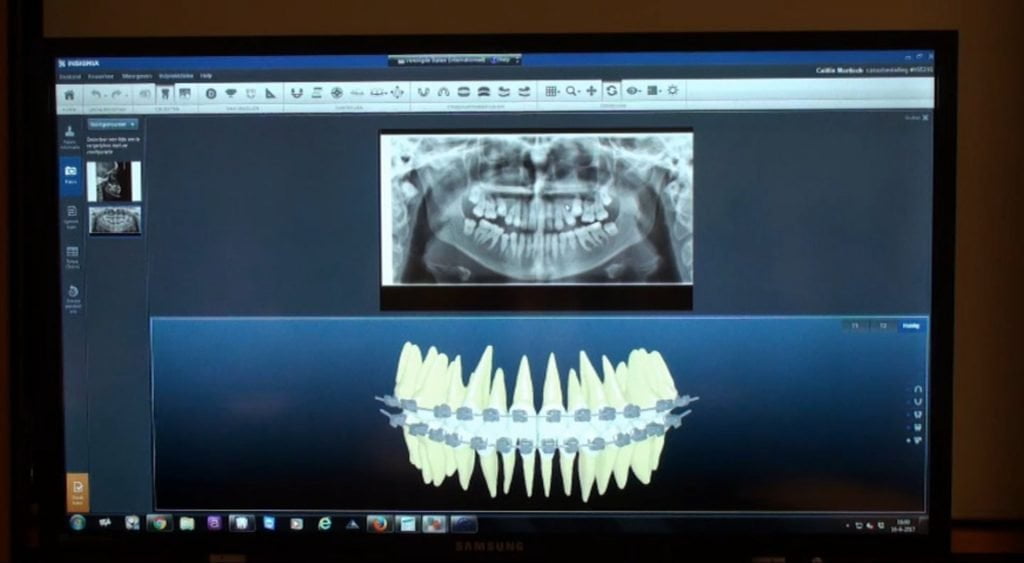
Task: Select the single tooth object icon
Action: click(166, 93)
